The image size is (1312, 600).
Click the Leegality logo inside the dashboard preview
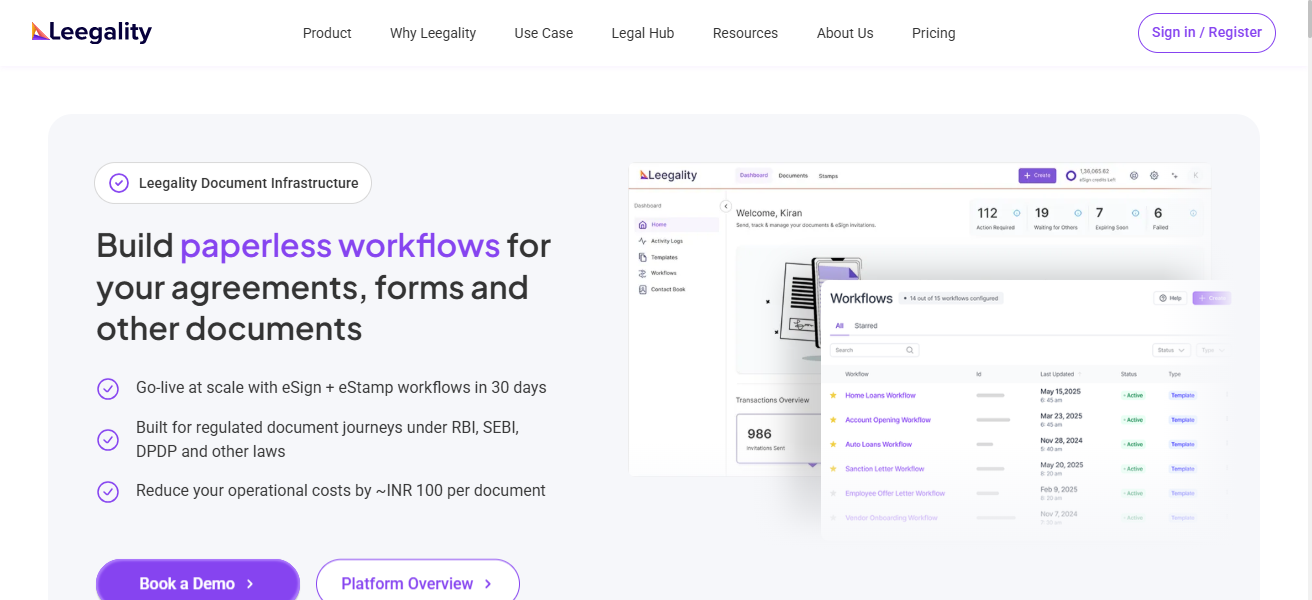coord(669,175)
